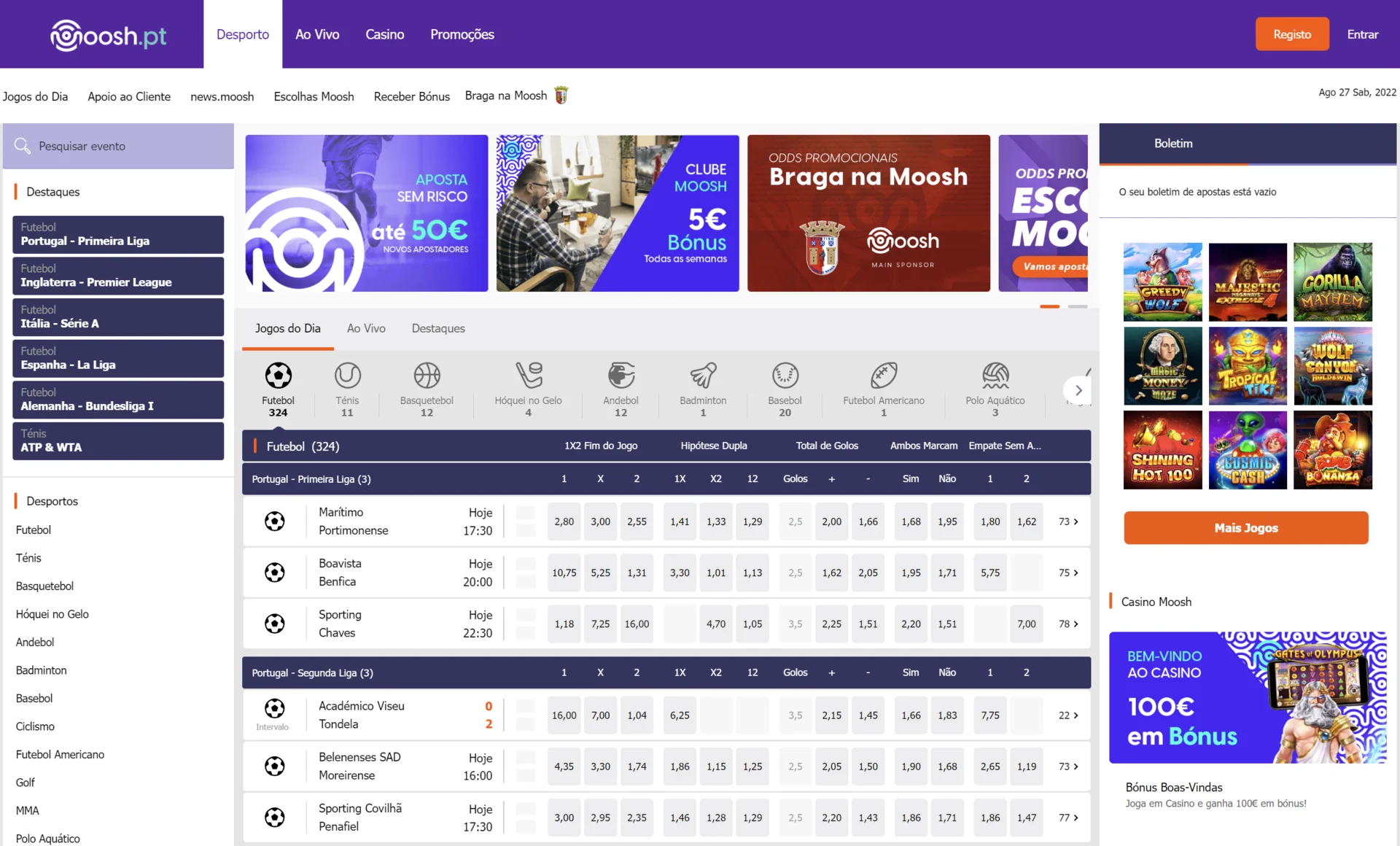Expand 73 more markets for Marítimo match
1400x846 pixels.
pos(1068,521)
